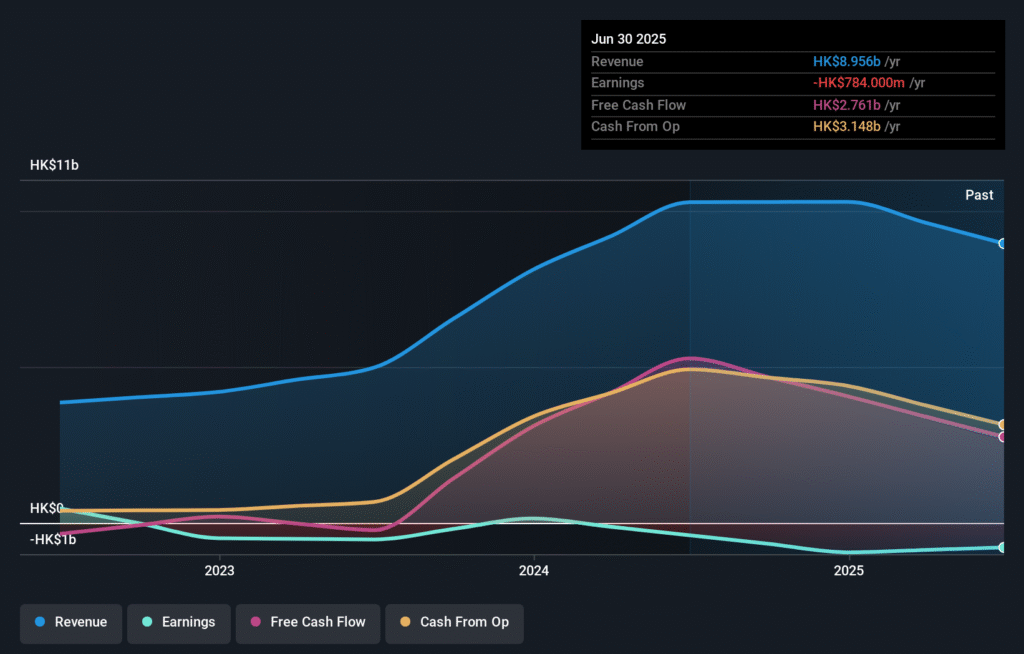Click the Past label in chart corner
1024x654 pixels.
pos(979,195)
